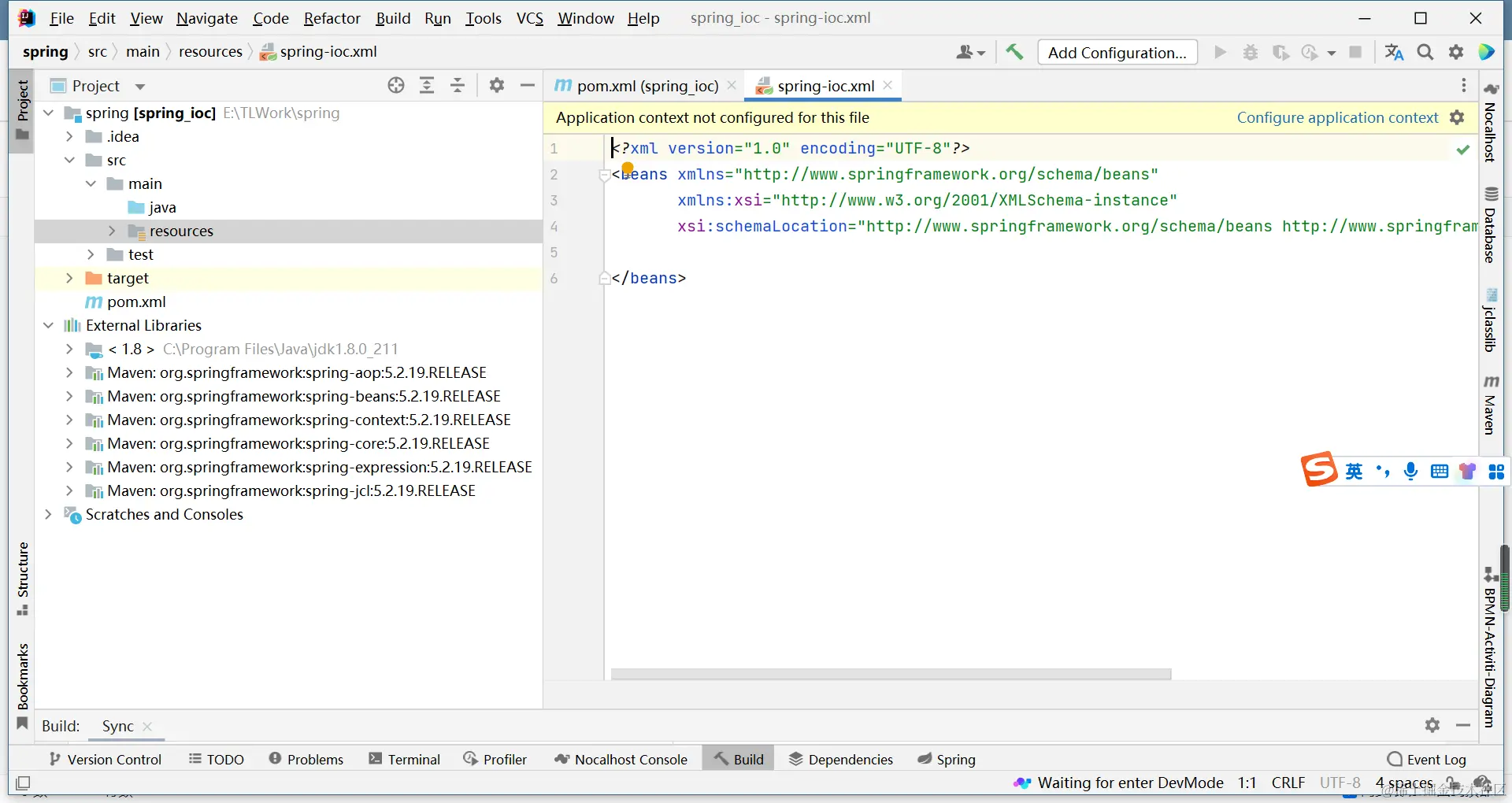Open application context settings gear icon

pos(1457,117)
